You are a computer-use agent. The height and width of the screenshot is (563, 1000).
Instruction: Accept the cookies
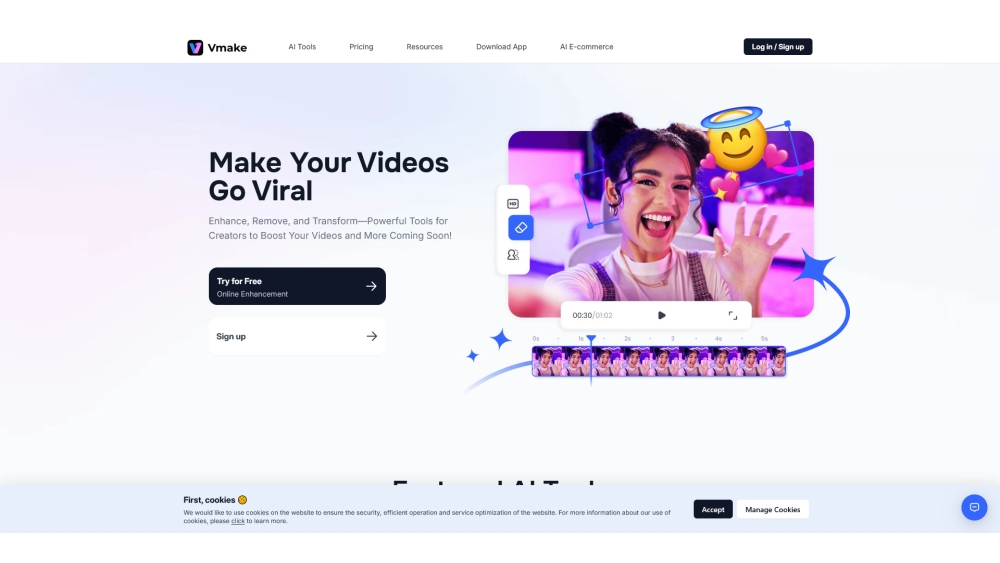pyautogui.click(x=712, y=509)
